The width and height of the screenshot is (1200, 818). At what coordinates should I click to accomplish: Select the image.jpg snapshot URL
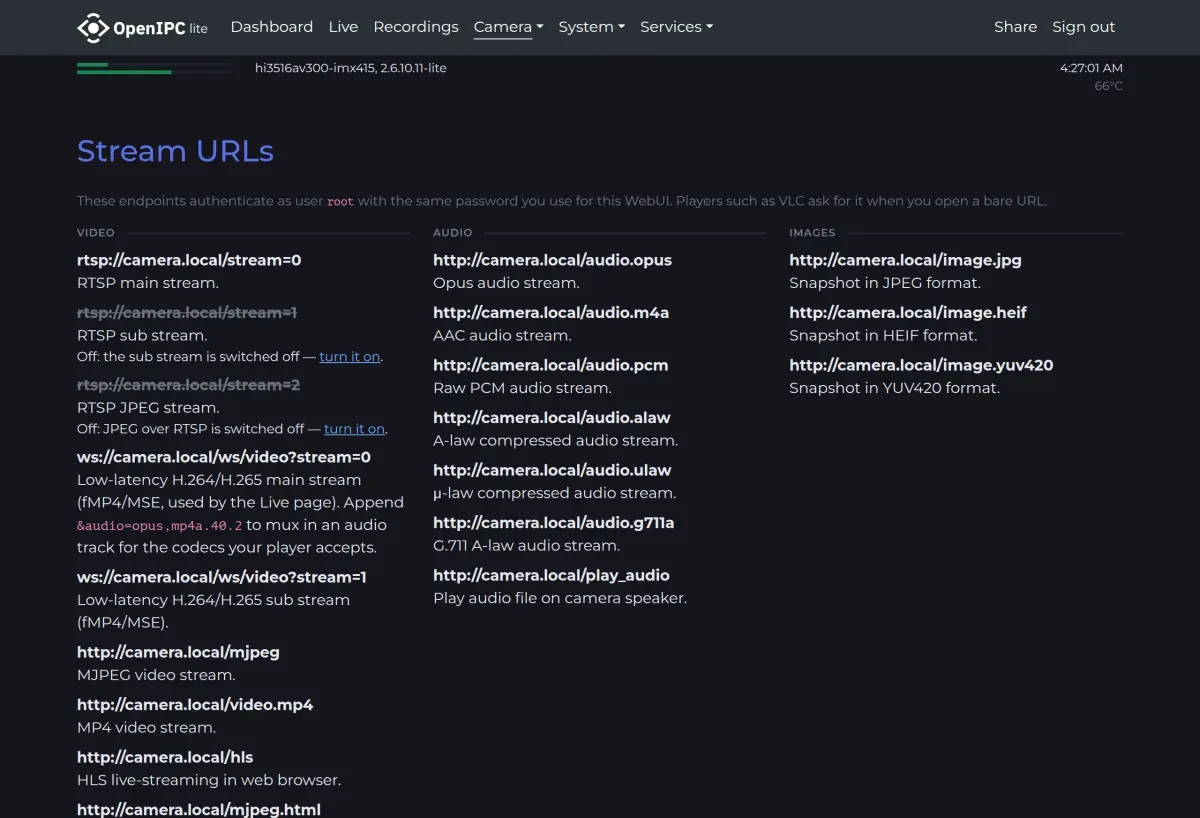coord(905,260)
